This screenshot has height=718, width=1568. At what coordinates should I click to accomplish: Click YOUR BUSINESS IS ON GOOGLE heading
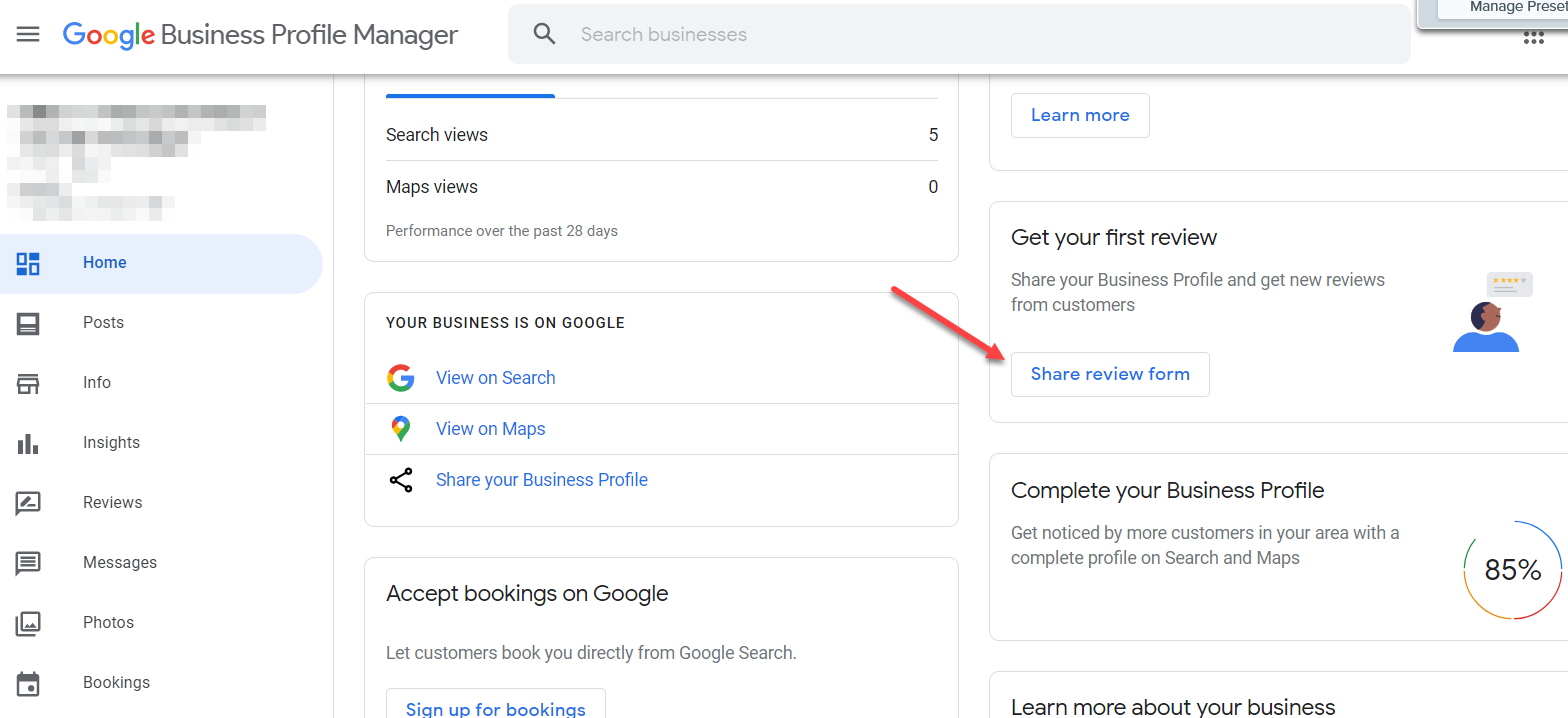point(505,323)
